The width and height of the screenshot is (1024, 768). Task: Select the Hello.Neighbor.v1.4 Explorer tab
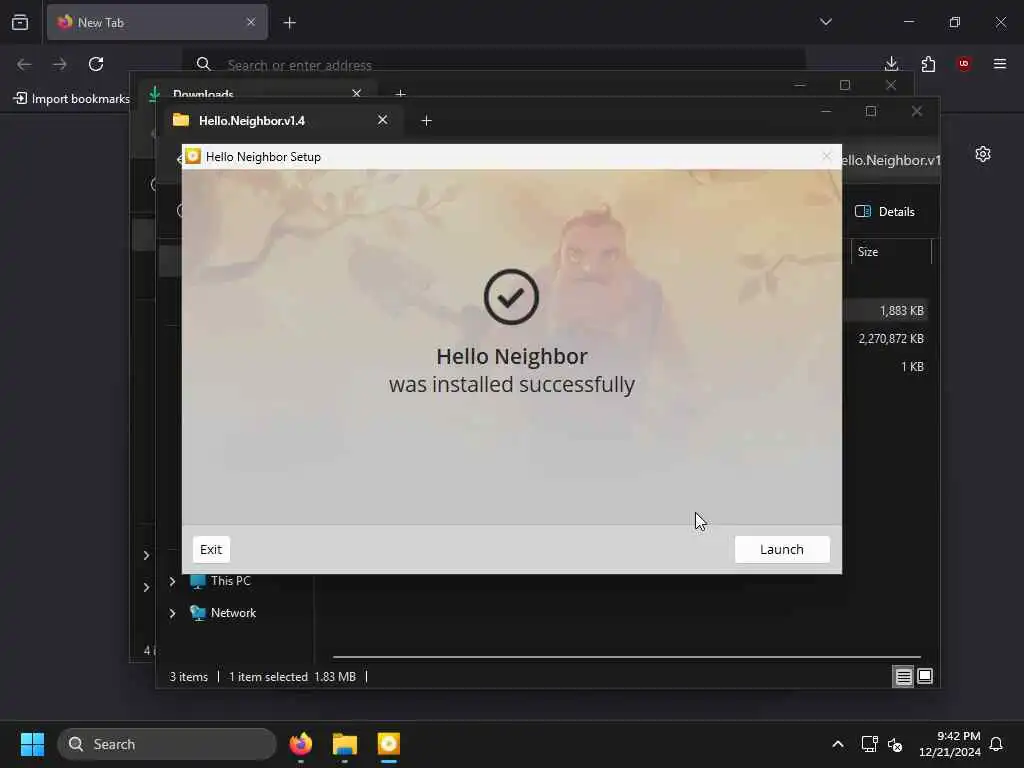[x=281, y=120]
